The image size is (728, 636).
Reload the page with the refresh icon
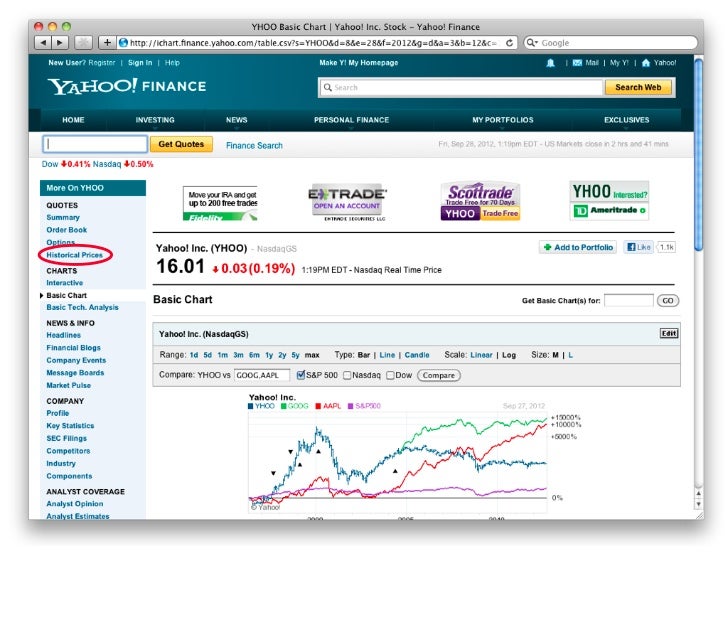click(509, 43)
